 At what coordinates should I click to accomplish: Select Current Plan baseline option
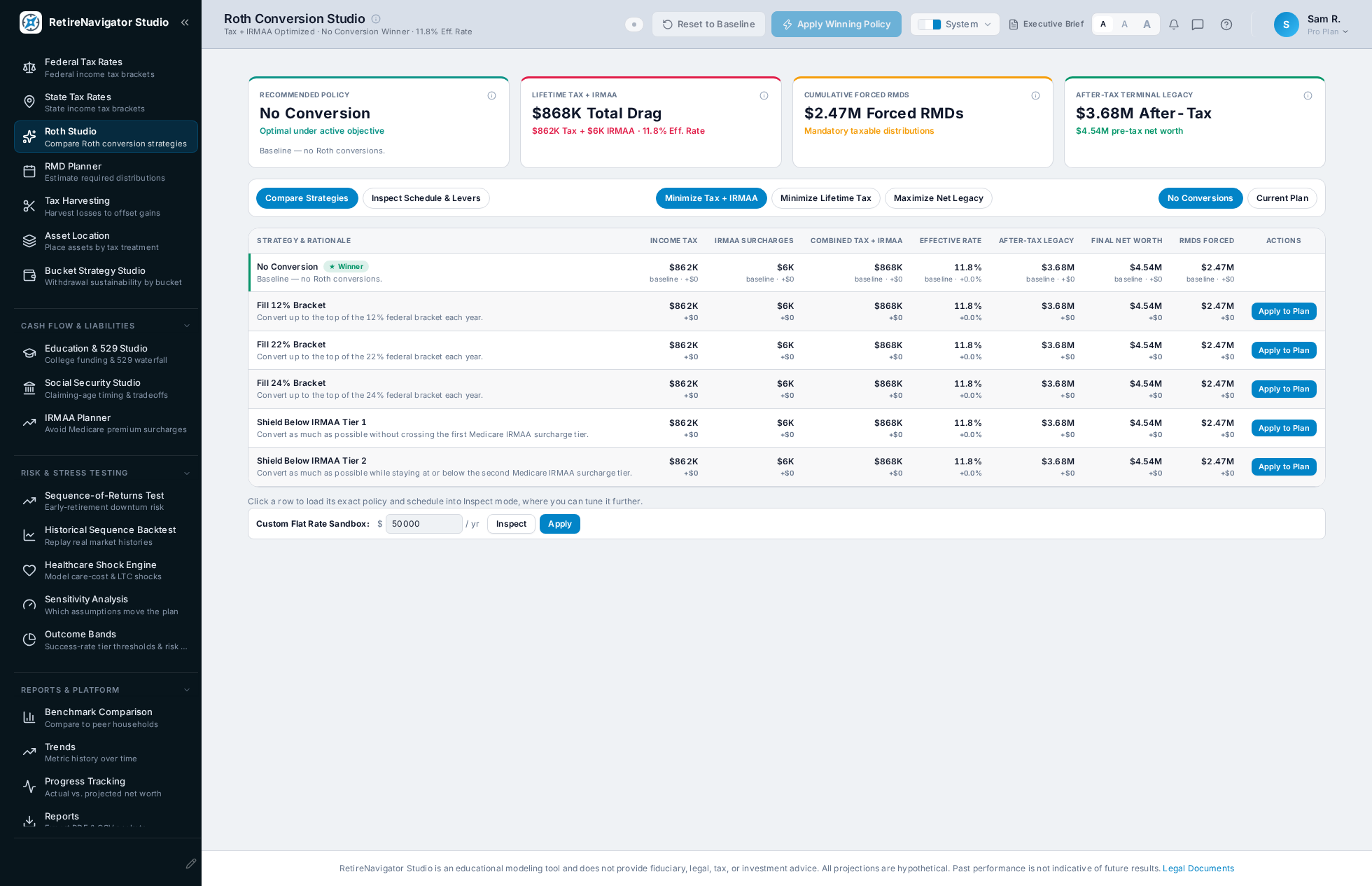point(1282,198)
